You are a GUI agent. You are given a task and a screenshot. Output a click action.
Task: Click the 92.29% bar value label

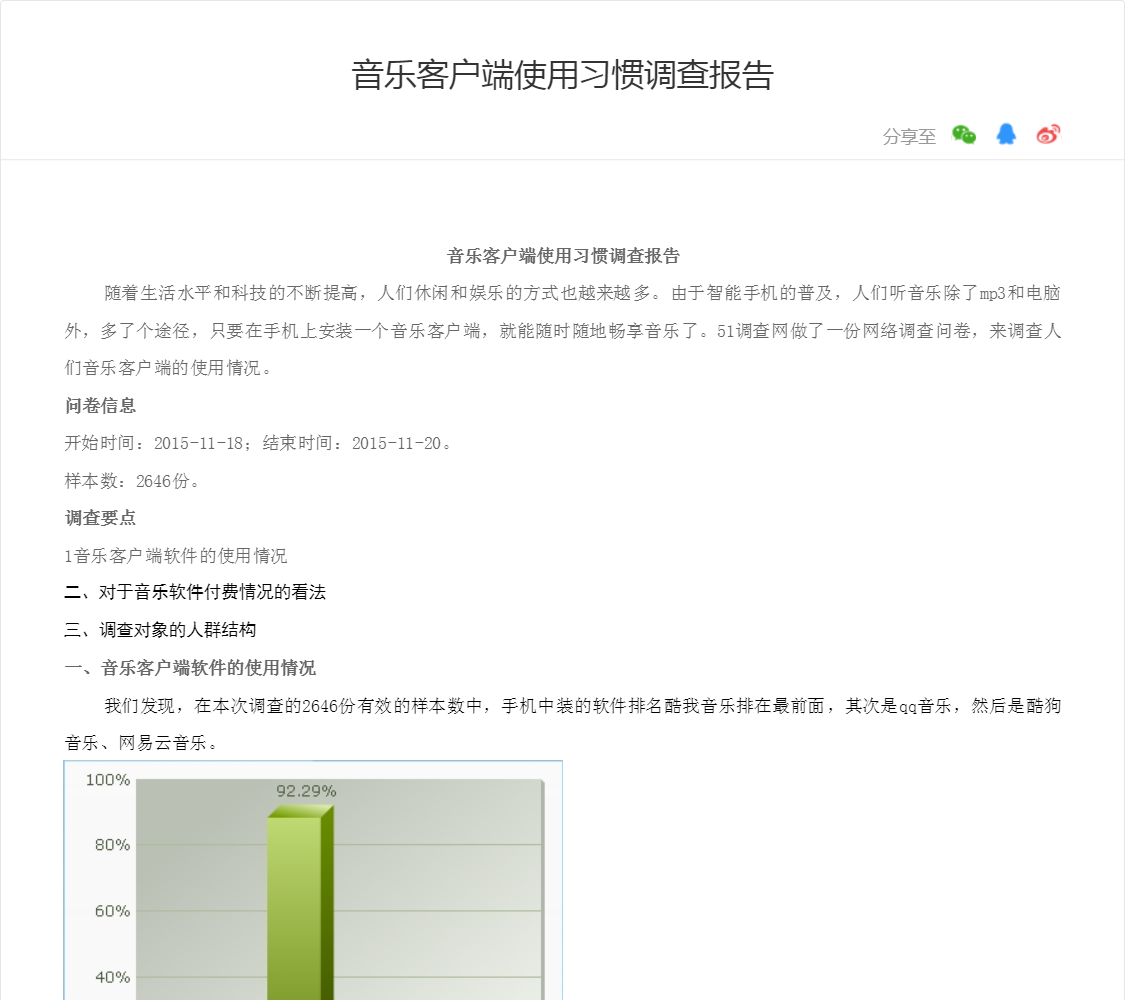[306, 791]
